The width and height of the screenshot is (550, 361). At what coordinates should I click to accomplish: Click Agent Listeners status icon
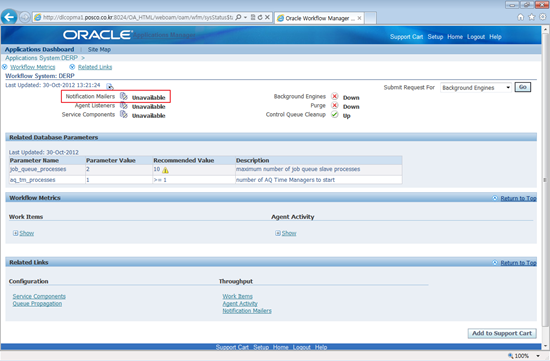[123, 105]
